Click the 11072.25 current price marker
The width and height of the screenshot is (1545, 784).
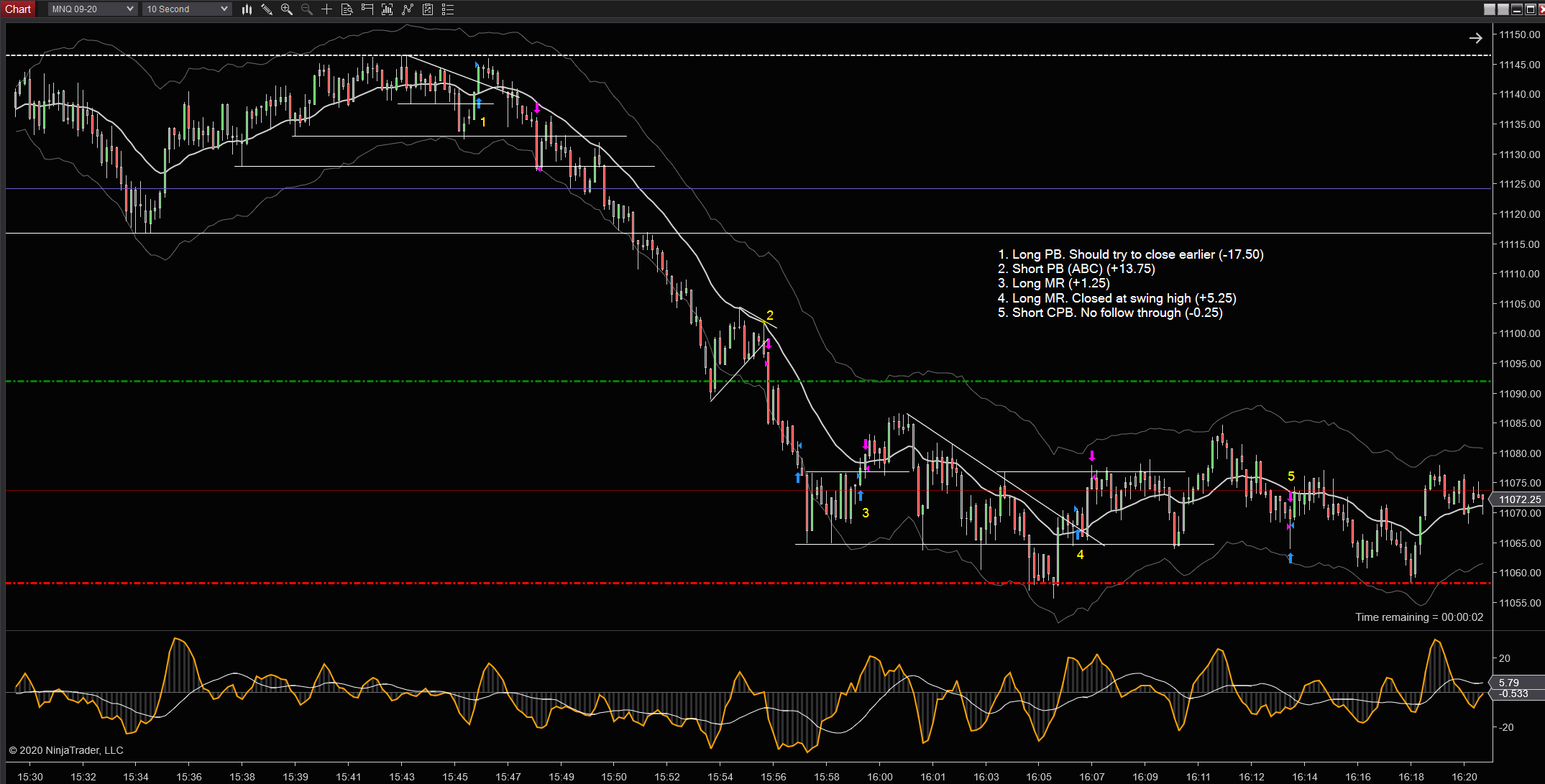point(1517,499)
